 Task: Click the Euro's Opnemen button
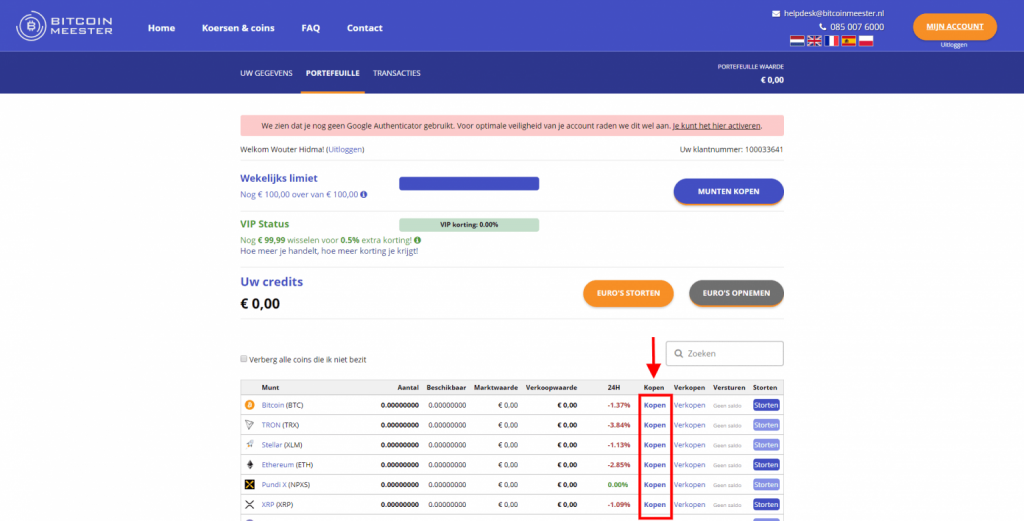click(736, 293)
